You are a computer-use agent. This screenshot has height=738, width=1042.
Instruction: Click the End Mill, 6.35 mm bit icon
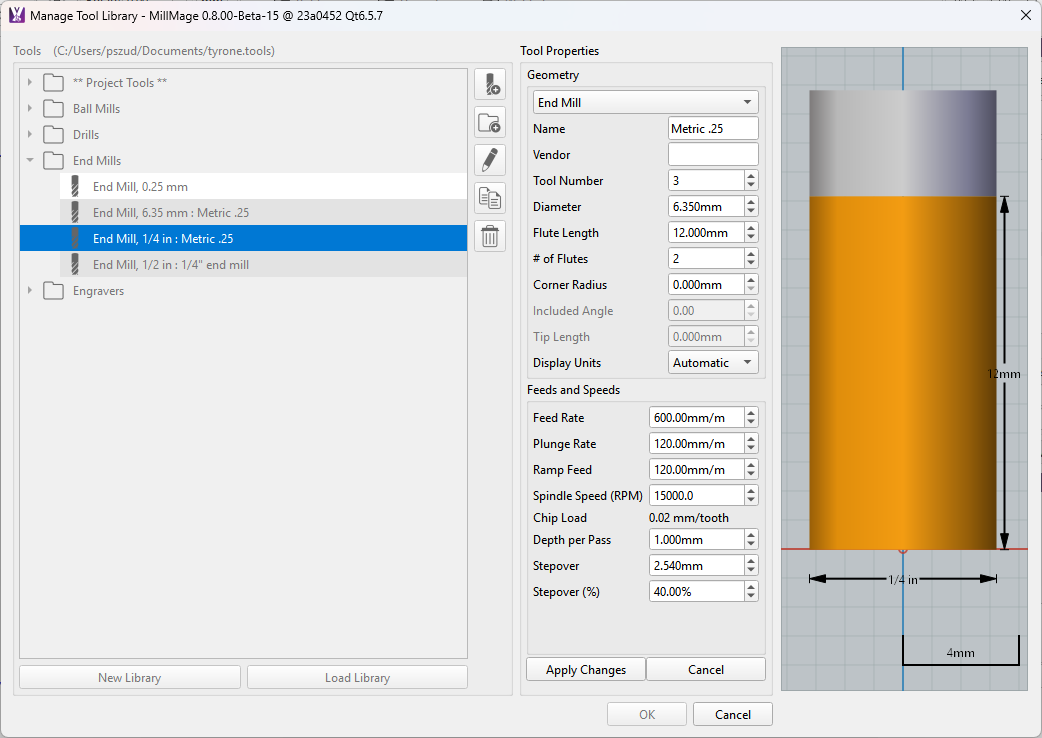click(75, 213)
